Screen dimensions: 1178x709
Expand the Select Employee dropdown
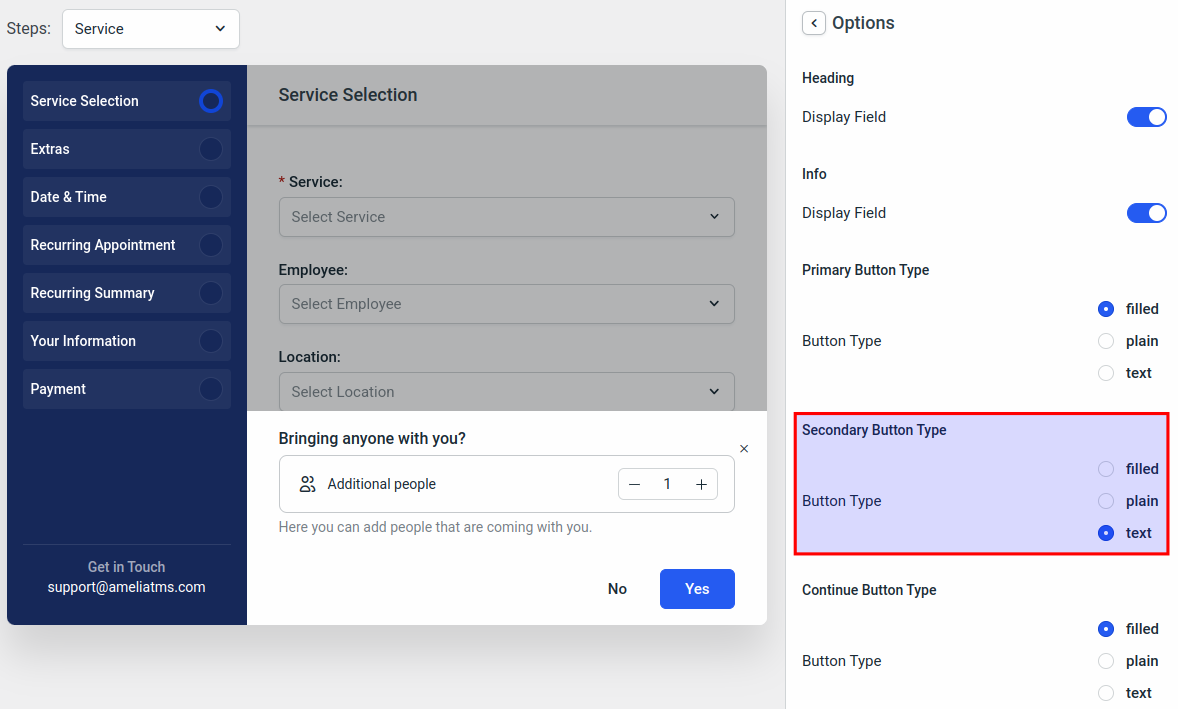(x=506, y=304)
